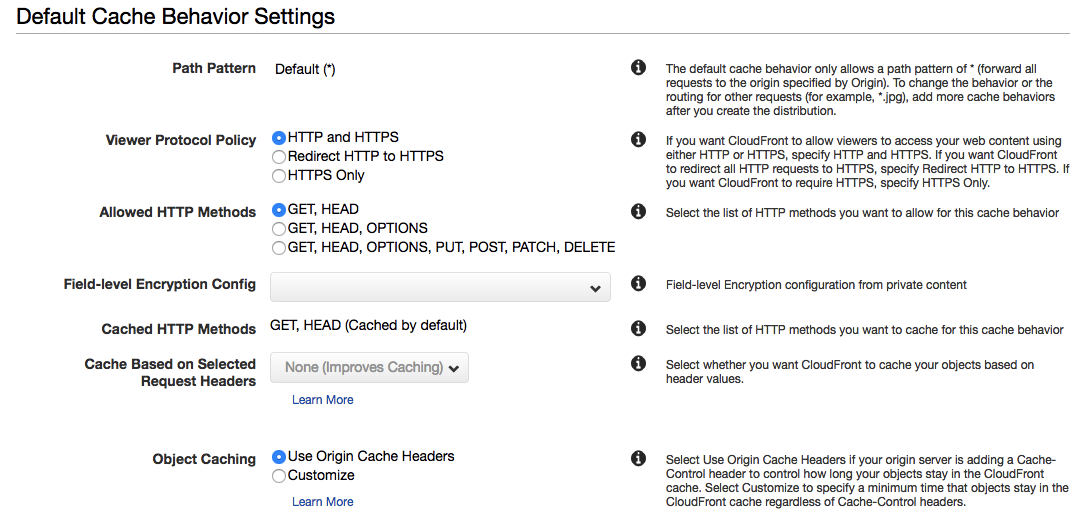Click info icon for Cache Based on Headers
The image size is (1080, 516).
(x=638, y=363)
